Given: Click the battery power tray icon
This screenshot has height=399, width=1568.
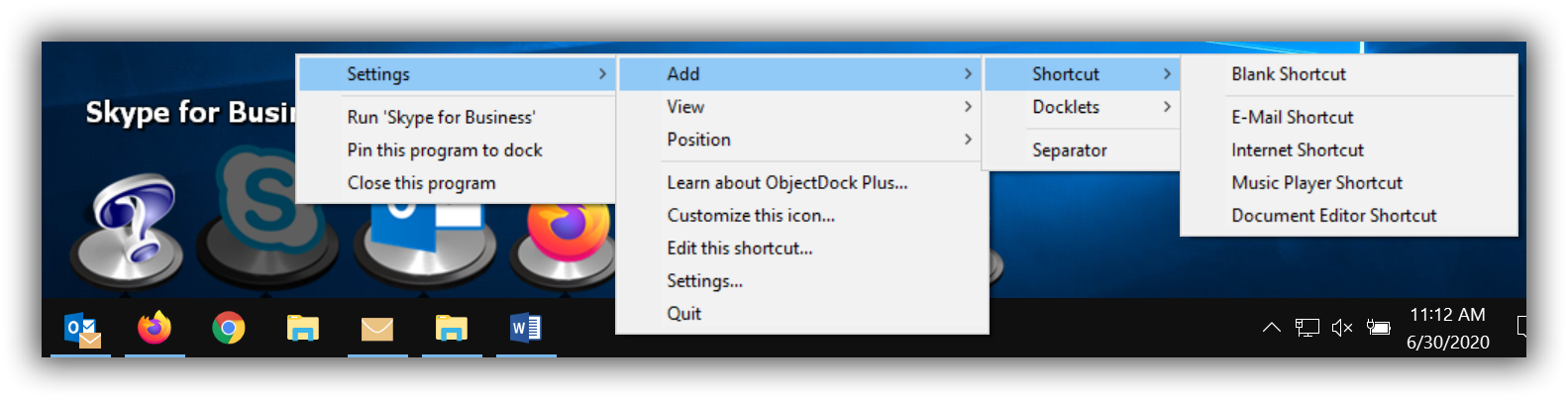Looking at the screenshot, I should tap(1378, 328).
